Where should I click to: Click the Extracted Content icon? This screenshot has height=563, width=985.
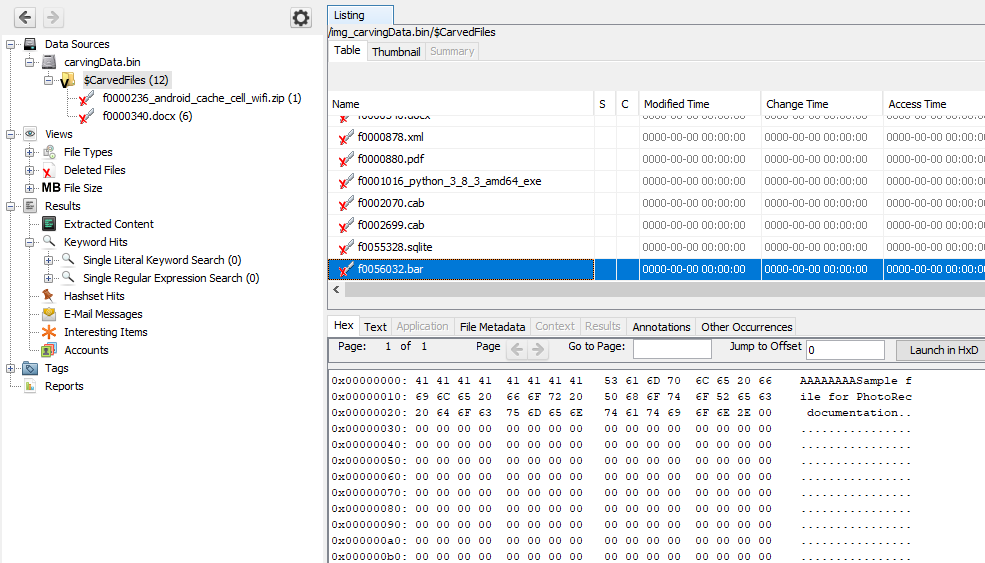(x=48, y=224)
